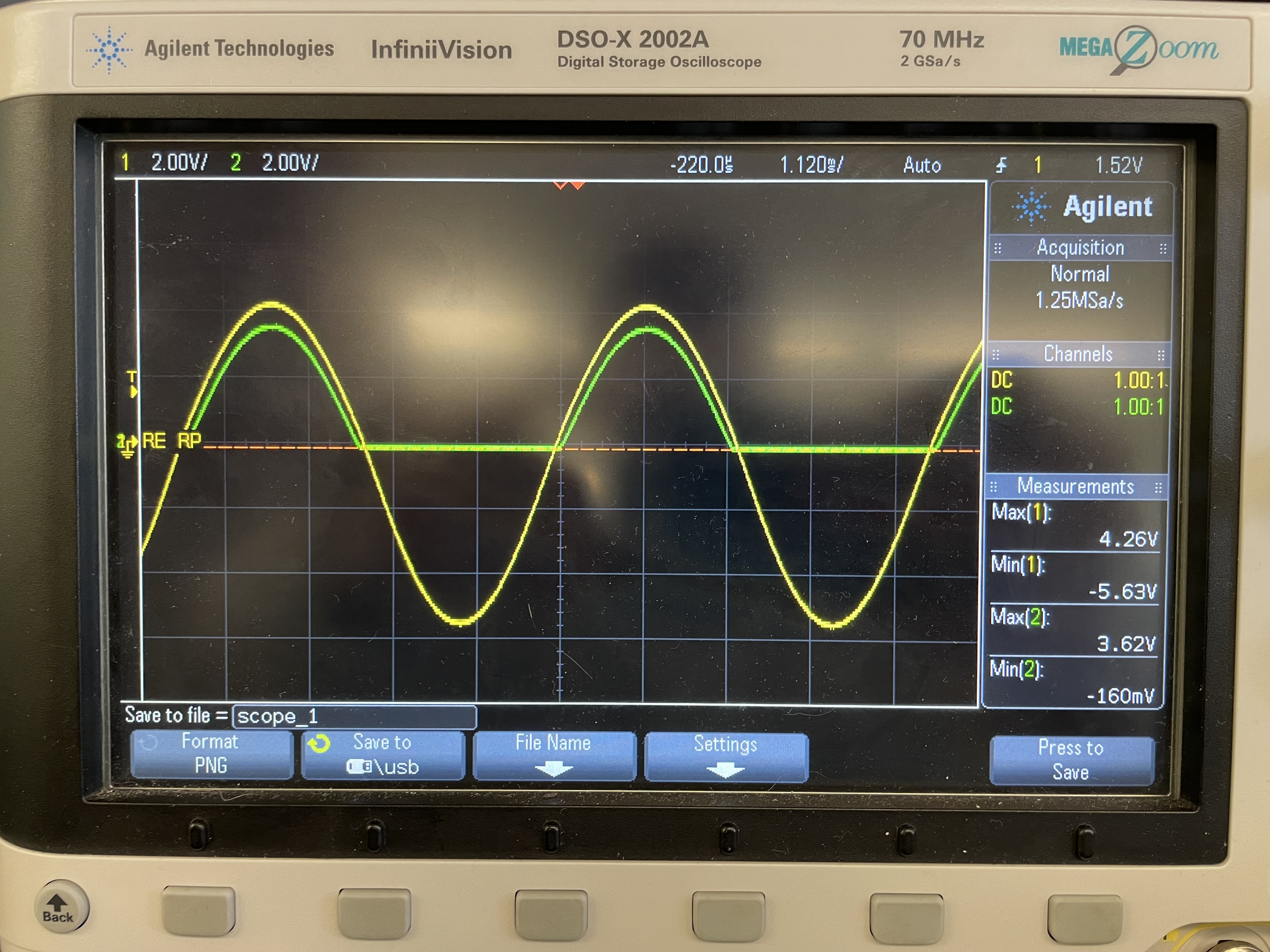This screenshot has height=952, width=1270.
Task: Click the 1.25MSa/s sample rate text
Action: 1079,300
